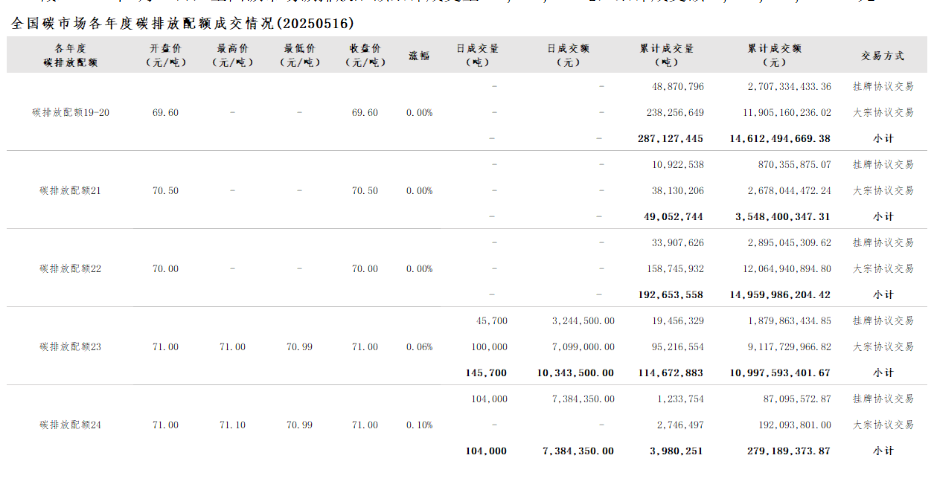Select the 287,127,445 cumulative volume subtotal
Viewport: 939px width, 484px height.
[x=670, y=138]
